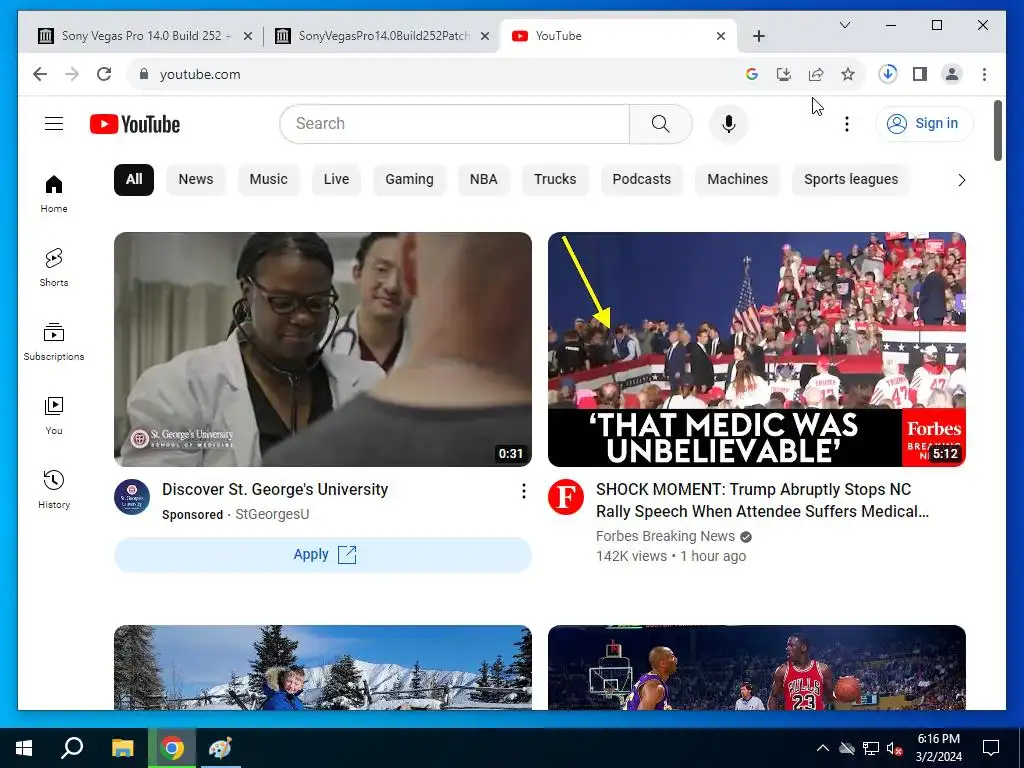Open a new browser tab
The width and height of the screenshot is (1024, 768).
tap(758, 36)
